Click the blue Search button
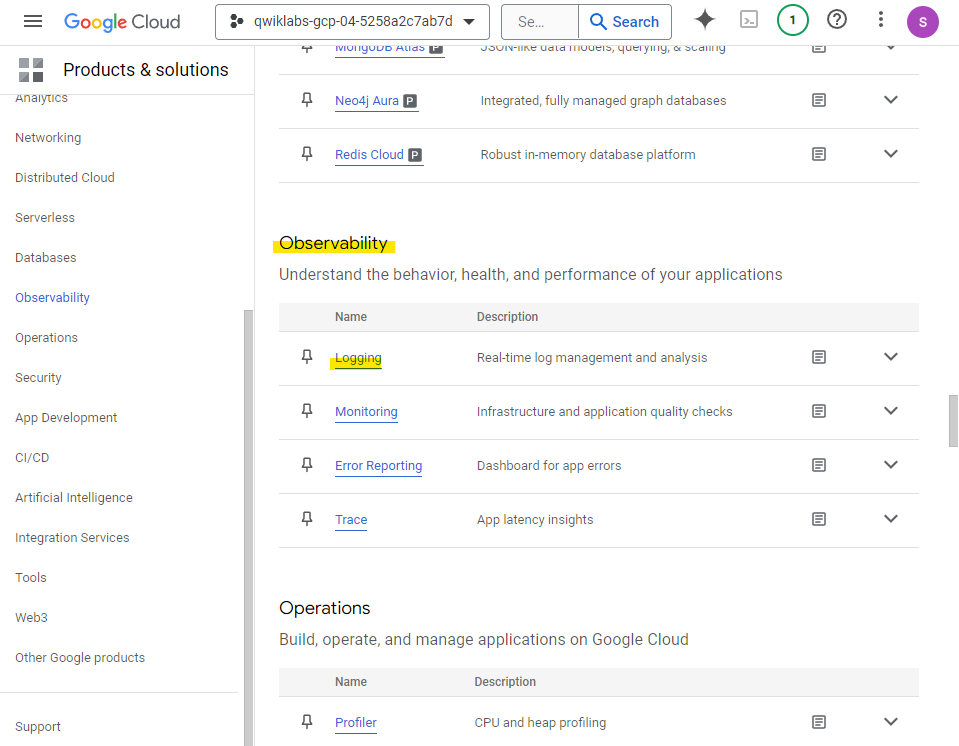 point(625,21)
